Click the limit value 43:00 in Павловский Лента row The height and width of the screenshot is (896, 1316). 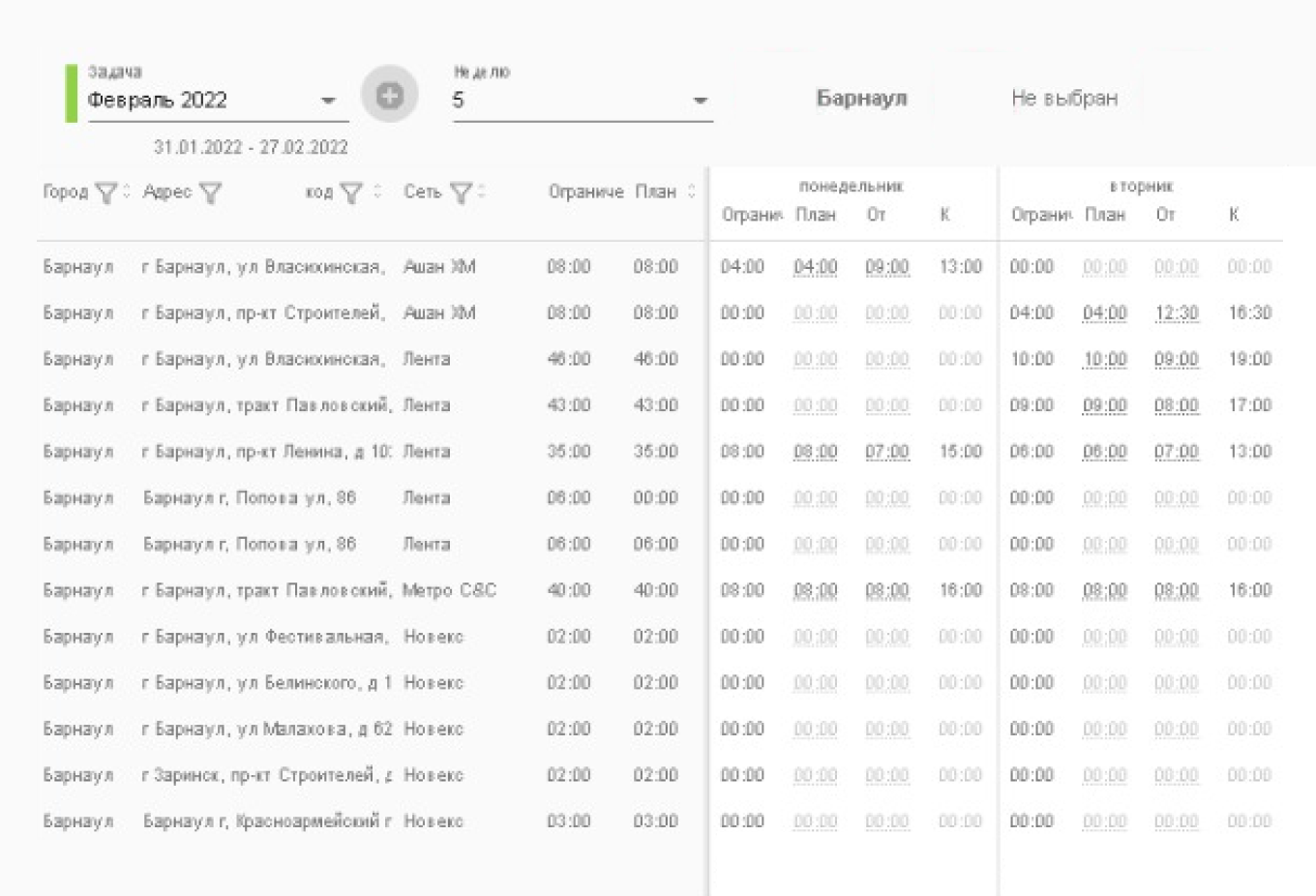(568, 404)
